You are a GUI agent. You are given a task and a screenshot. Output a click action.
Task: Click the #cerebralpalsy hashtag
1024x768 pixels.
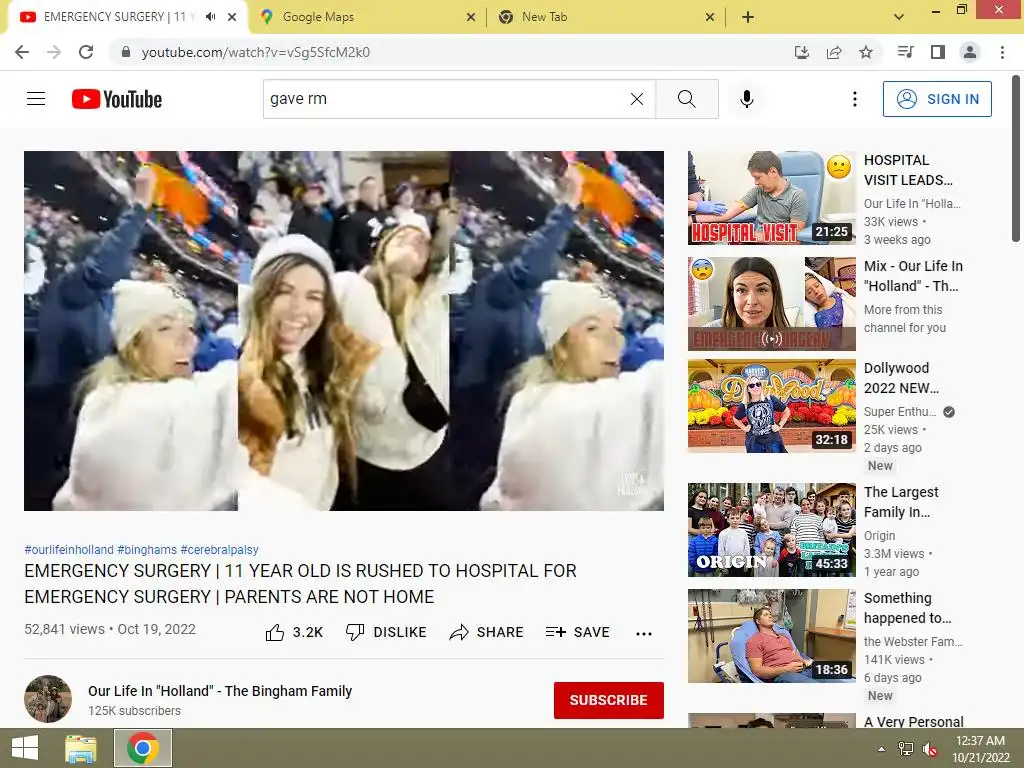219,549
